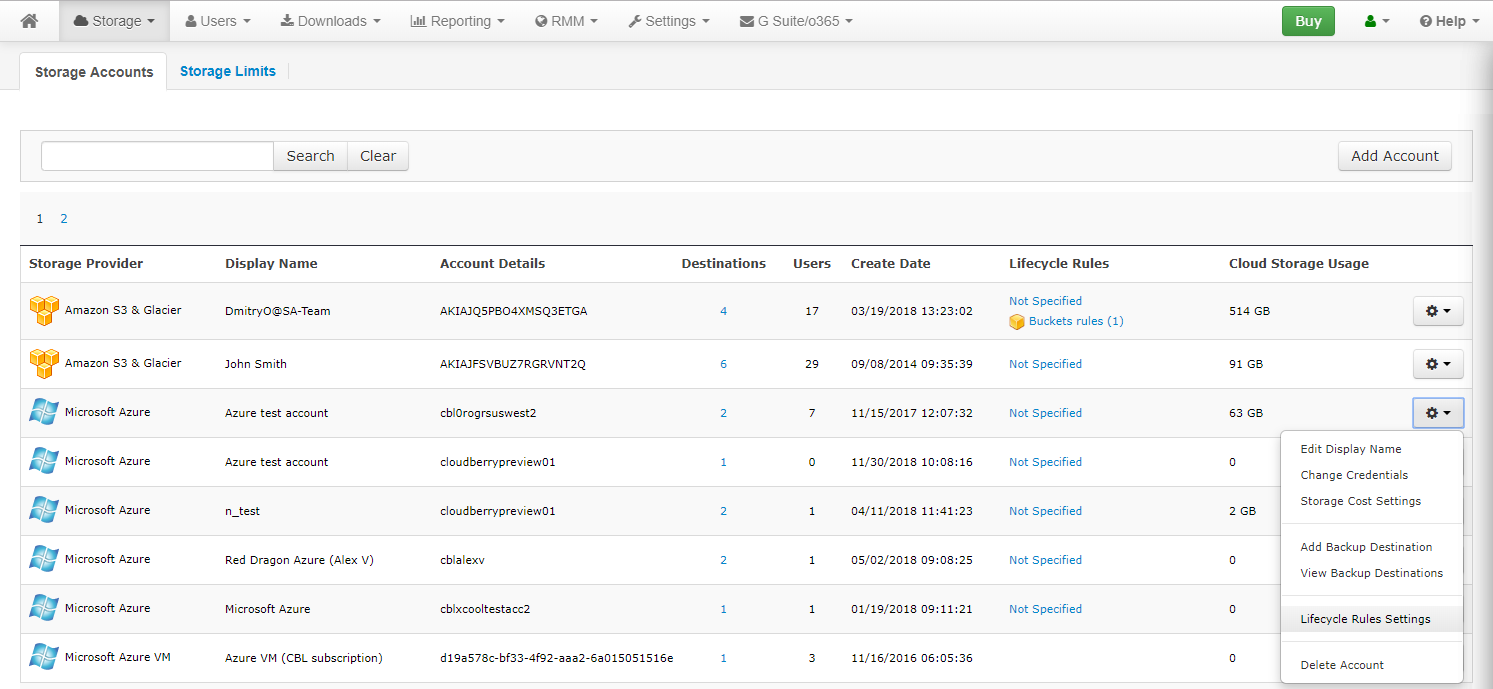Open gear actions menu for DmitryO@SA-Team

[1438, 311]
